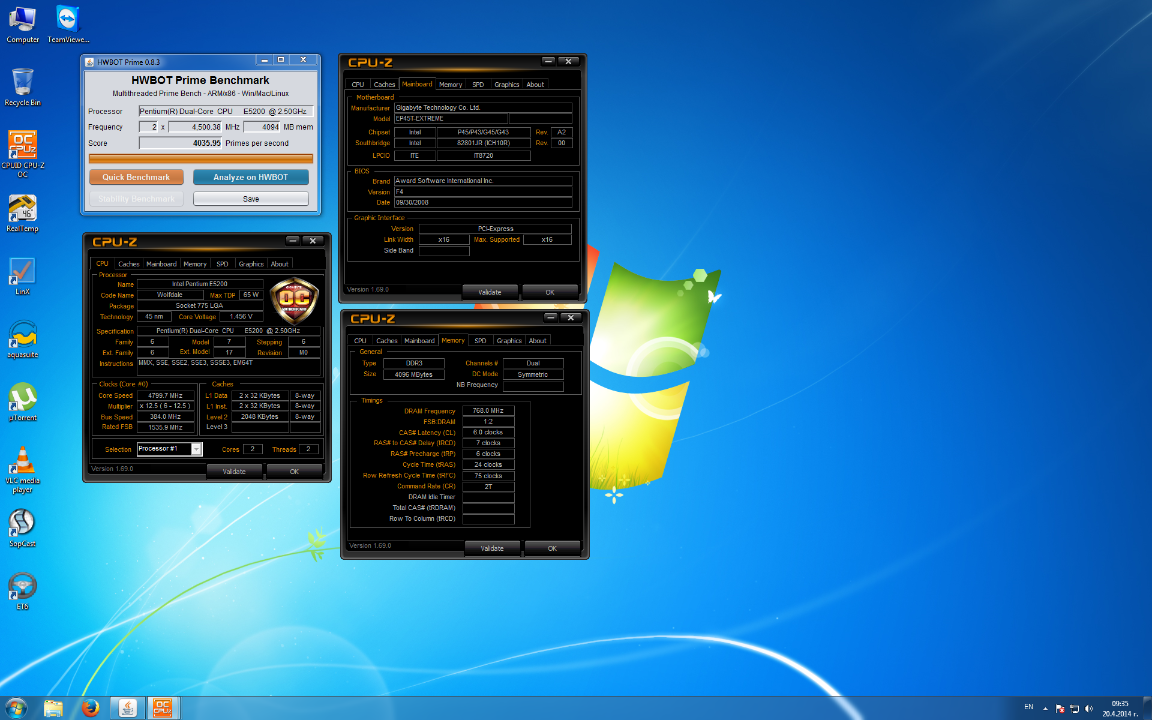This screenshot has width=1152, height=720.
Task: Open the Windows Start menu orb
Action: 15,708
